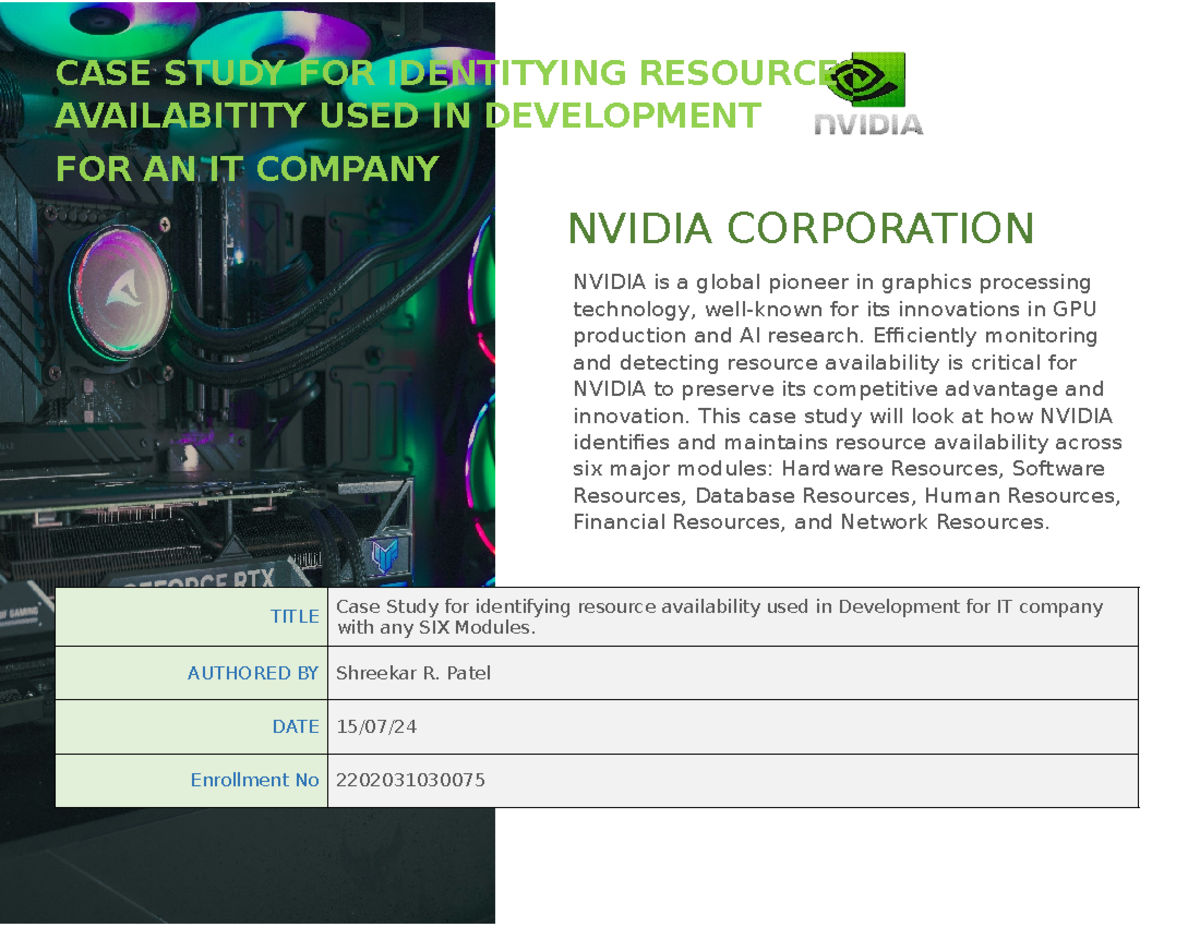
Task: Click the 'TITLE' label cell
Action: tap(191, 617)
